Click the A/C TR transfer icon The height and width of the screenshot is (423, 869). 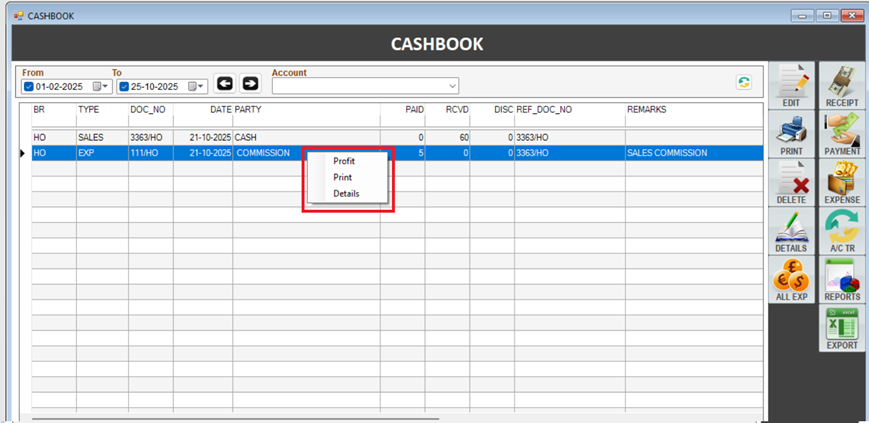[842, 231]
